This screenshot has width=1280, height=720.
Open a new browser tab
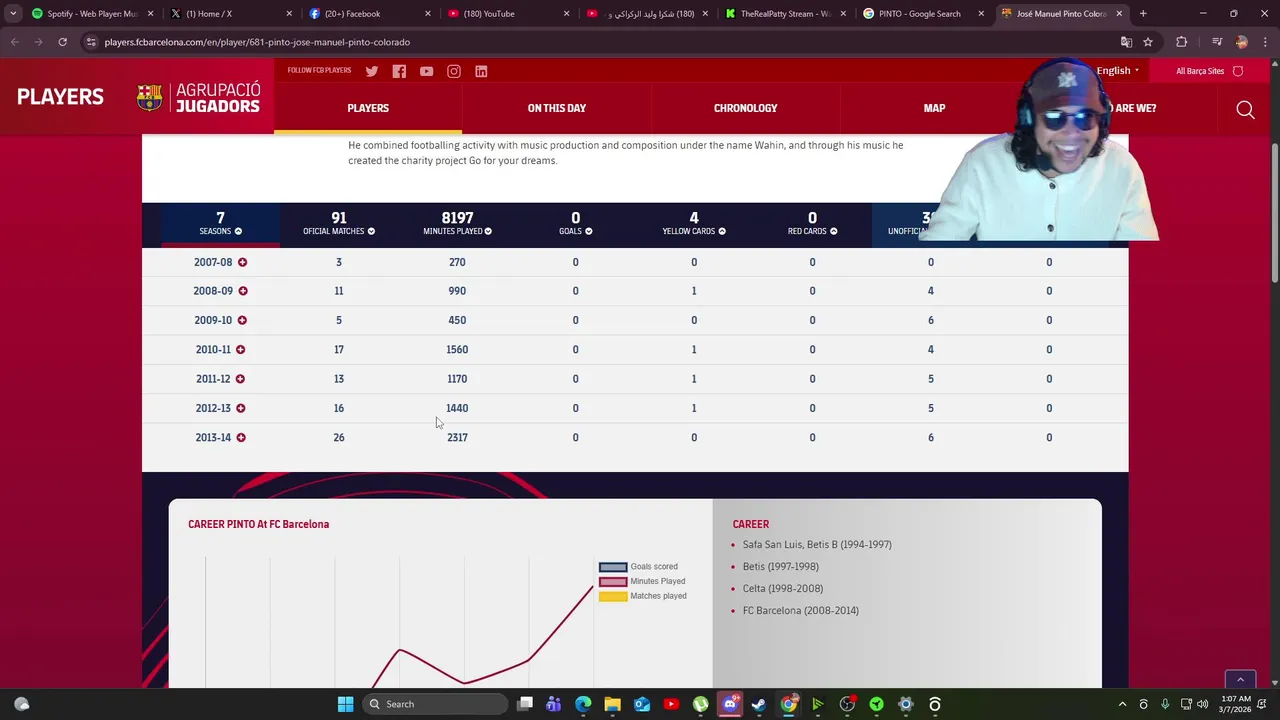[x=1143, y=14]
